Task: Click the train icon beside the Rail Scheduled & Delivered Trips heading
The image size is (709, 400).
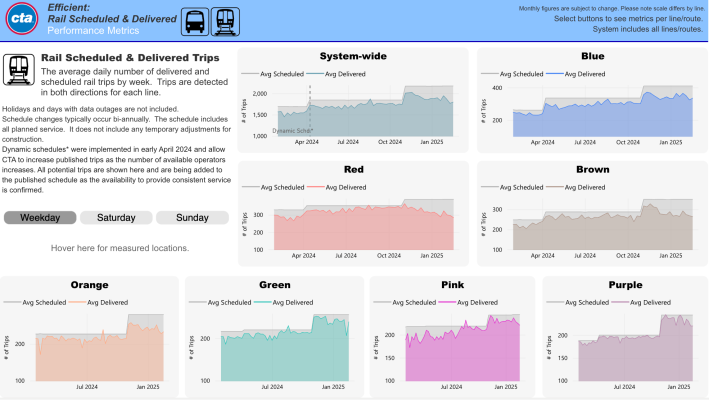Action: pos(19,68)
